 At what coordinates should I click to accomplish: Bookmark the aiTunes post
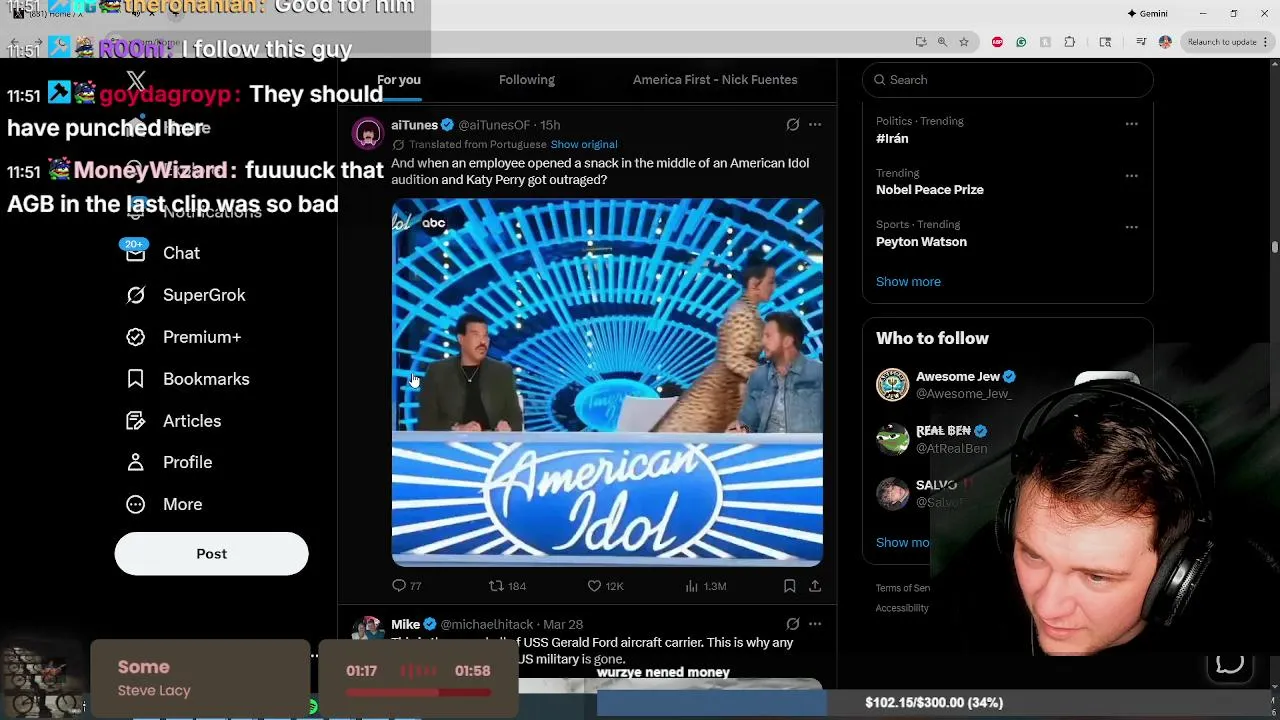(789, 586)
